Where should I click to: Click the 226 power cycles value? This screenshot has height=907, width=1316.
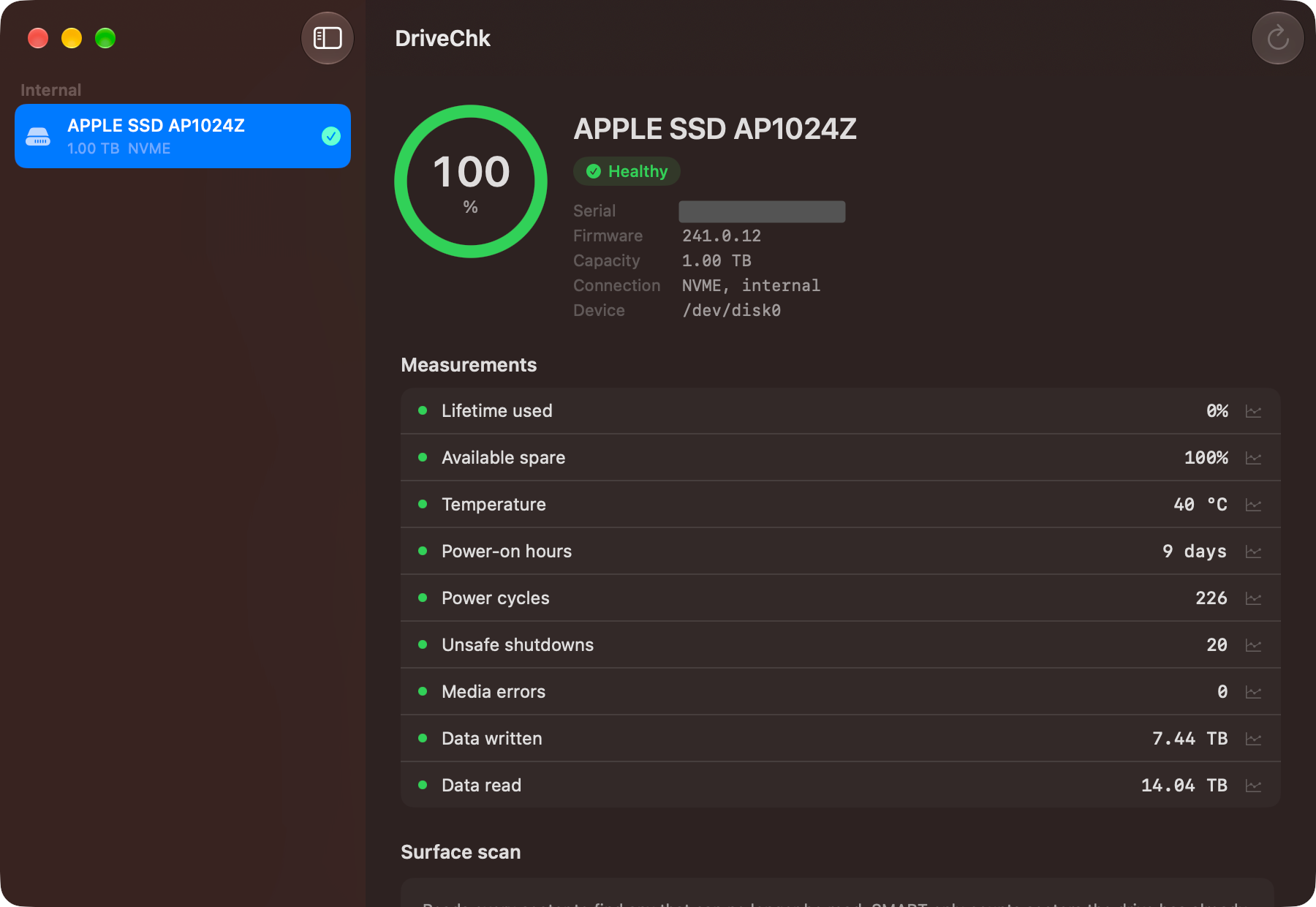tap(1211, 598)
